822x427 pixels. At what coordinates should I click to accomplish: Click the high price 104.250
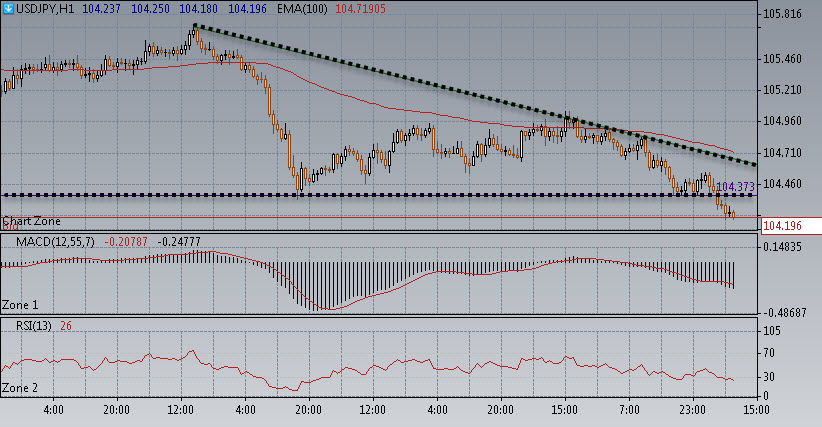(x=150, y=9)
